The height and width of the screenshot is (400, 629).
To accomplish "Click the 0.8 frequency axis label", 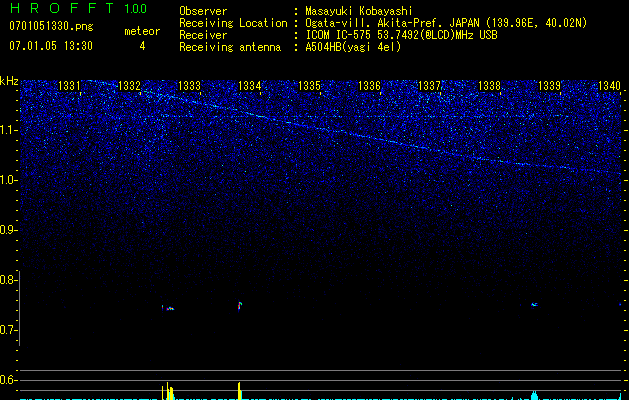I will click(x=7, y=280).
